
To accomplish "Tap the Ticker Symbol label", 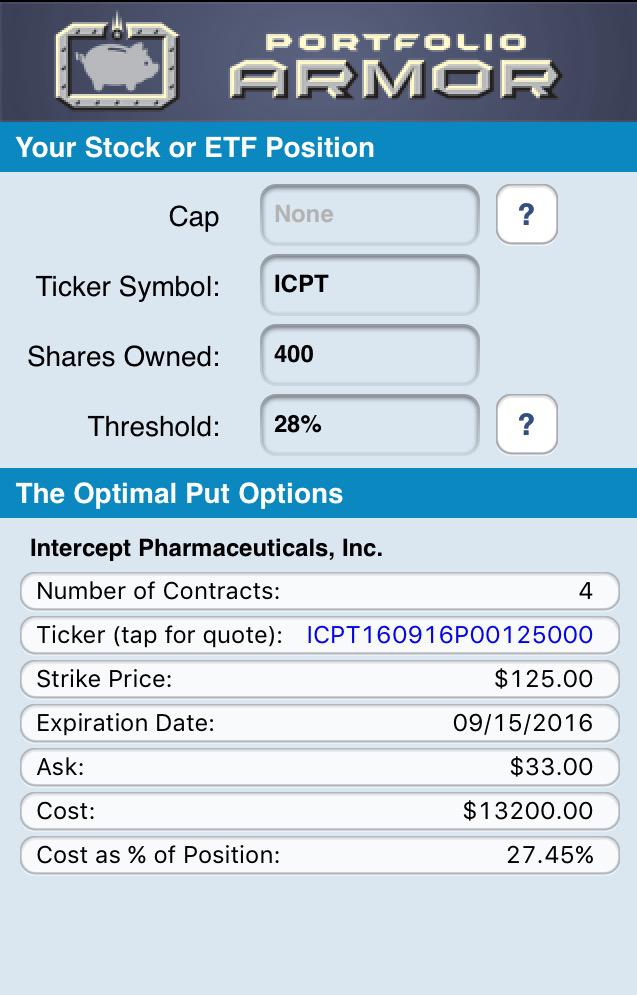I will point(128,287).
